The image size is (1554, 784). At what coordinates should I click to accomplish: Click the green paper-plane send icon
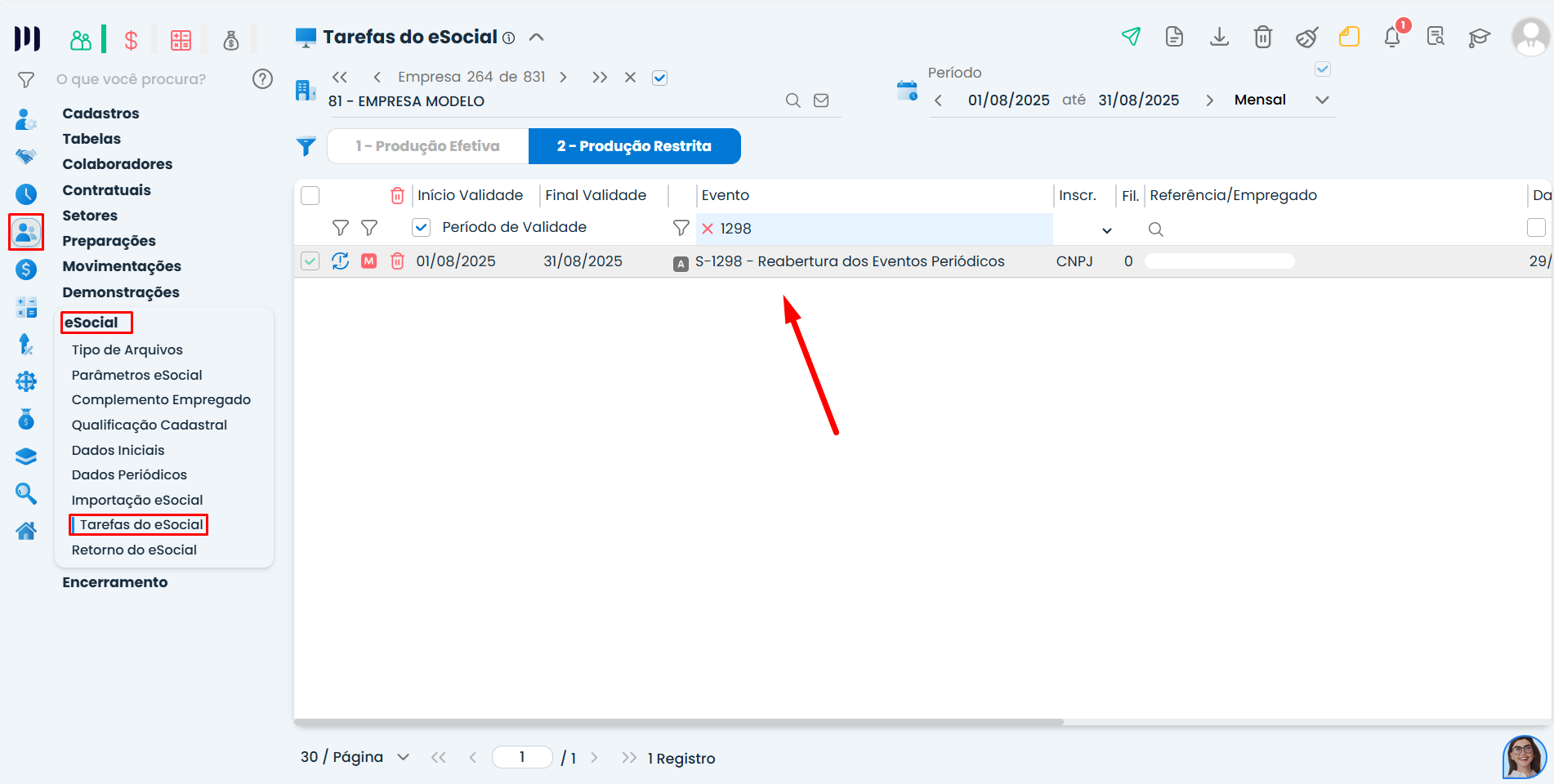(x=1131, y=37)
